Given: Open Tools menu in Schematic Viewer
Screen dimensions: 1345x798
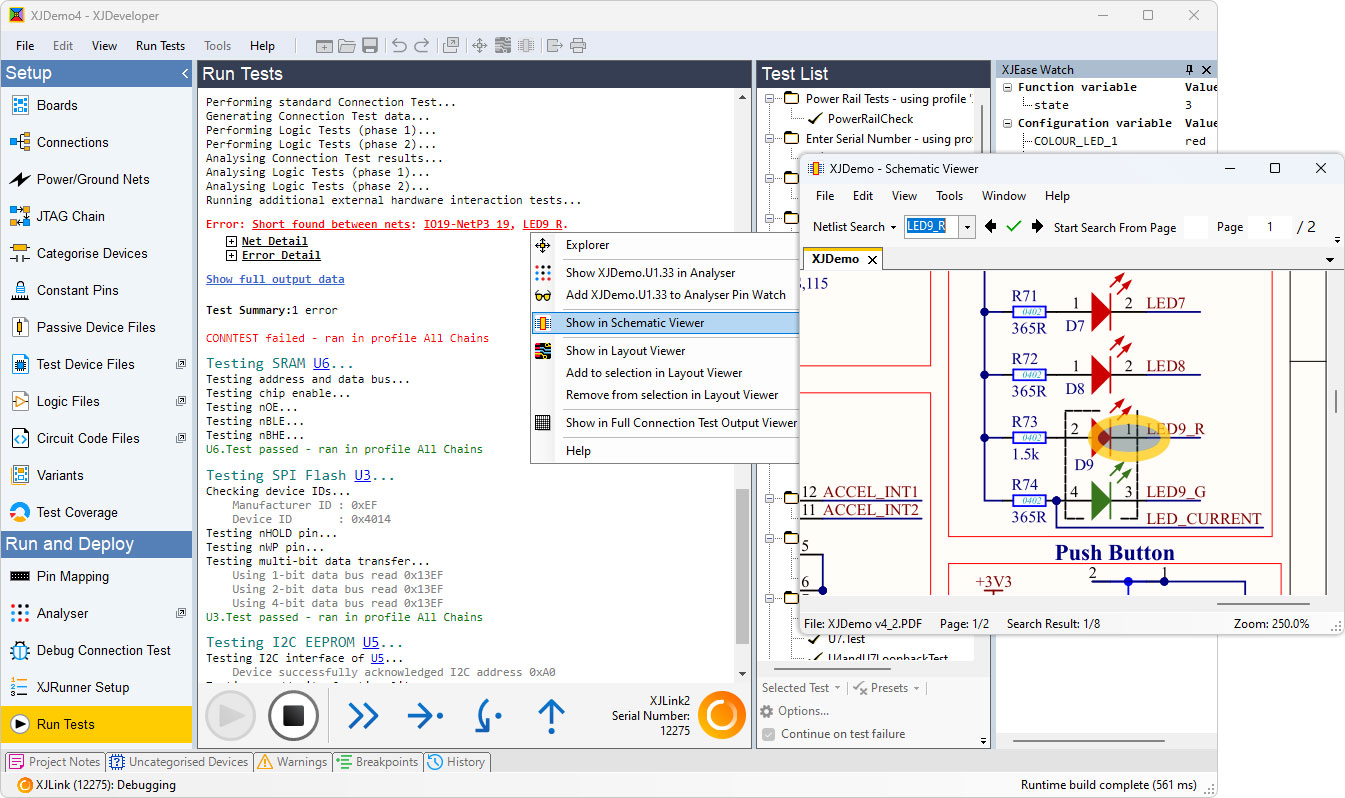Looking at the screenshot, I should point(949,196).
